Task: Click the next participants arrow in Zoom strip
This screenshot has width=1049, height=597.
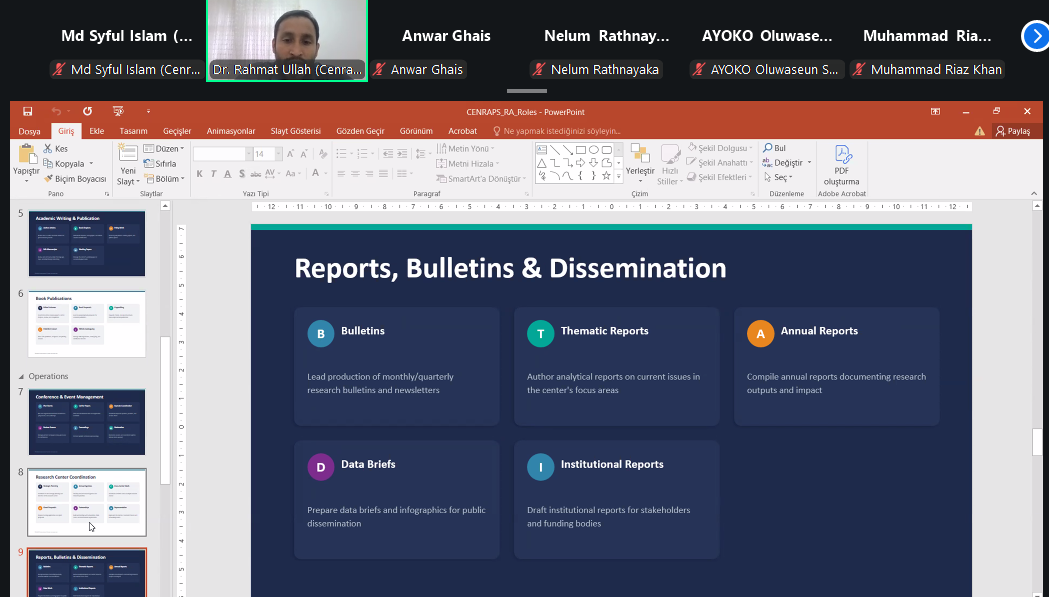Action: click(1036, 36)
